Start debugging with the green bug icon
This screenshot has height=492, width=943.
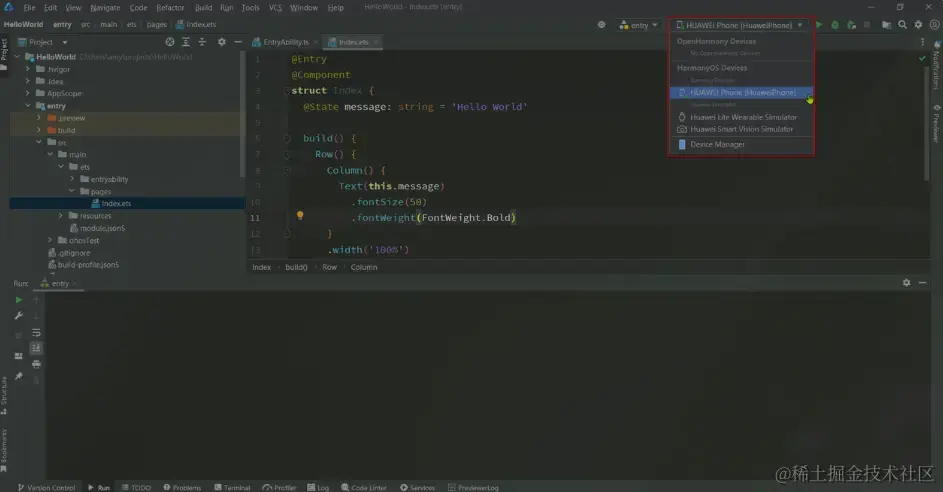[835, 25]
